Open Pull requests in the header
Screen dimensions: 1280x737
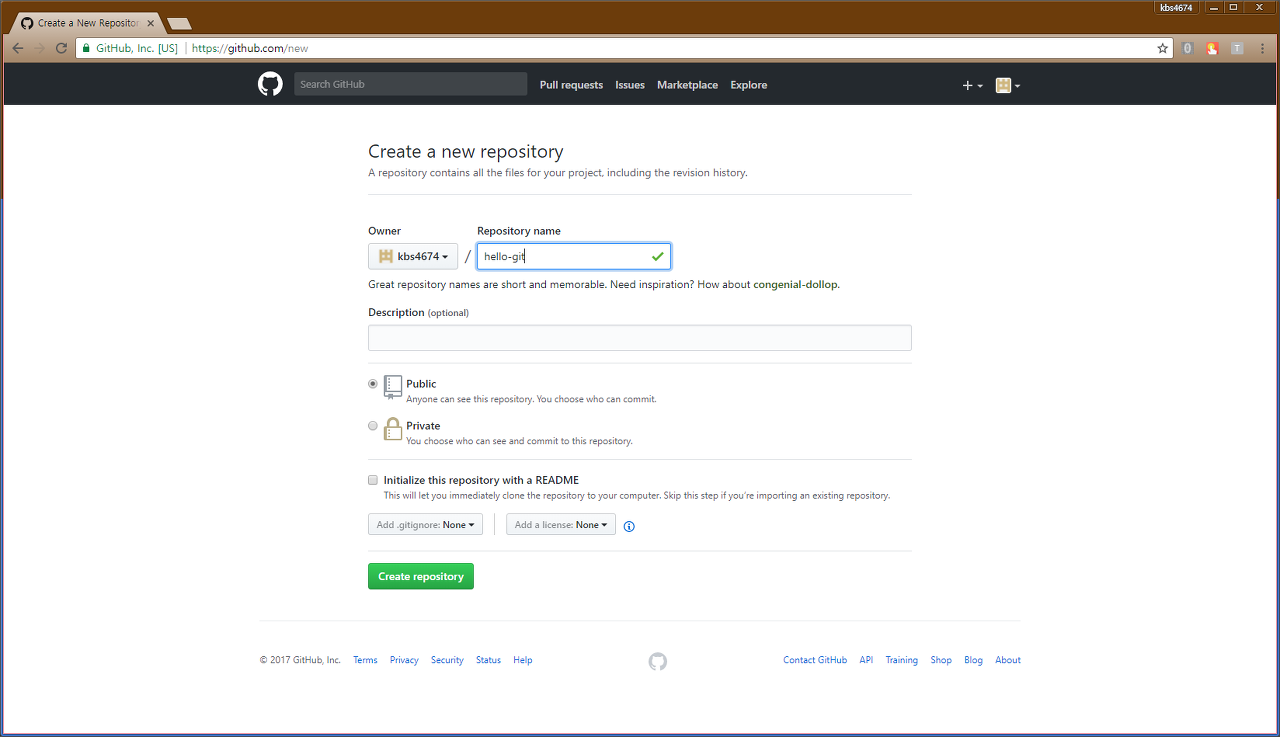click(x=571, y=85)
